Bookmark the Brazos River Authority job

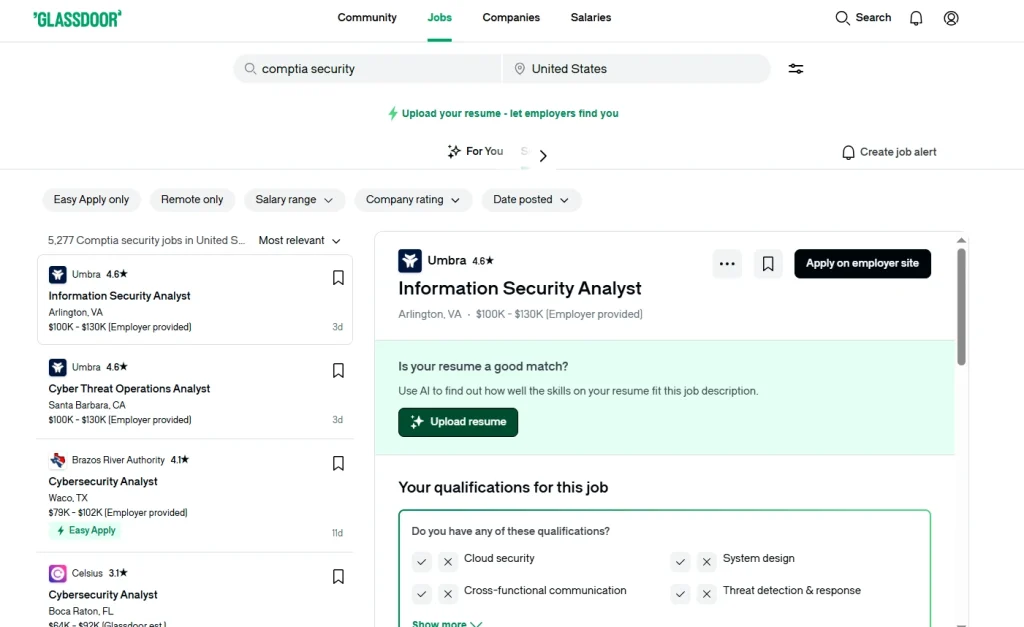click(338, 463)
